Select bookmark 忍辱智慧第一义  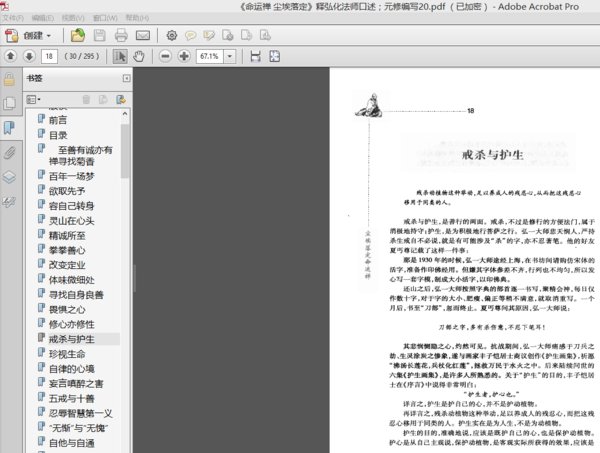(x=81, y=413)
